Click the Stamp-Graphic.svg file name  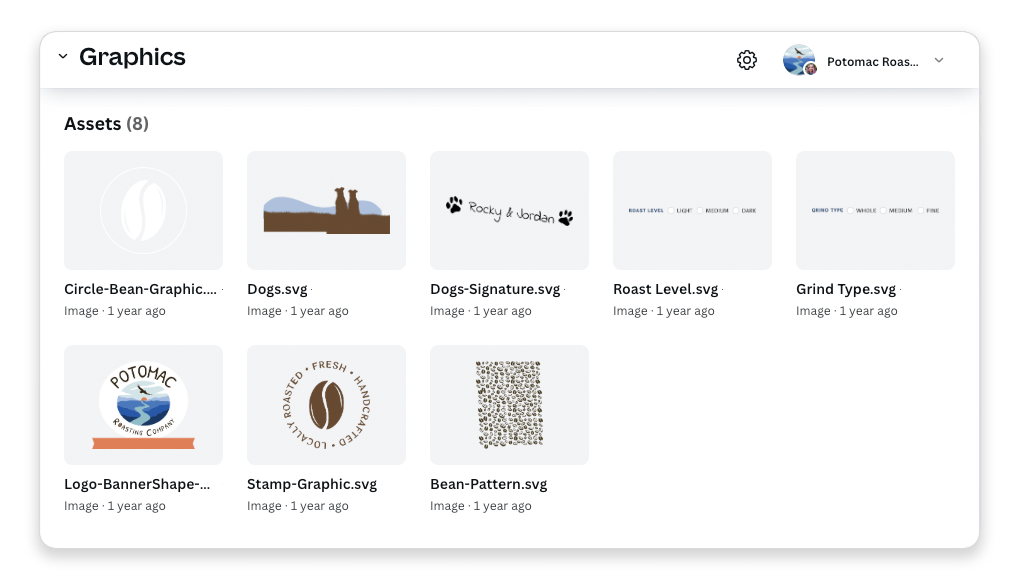coord(312,484)
